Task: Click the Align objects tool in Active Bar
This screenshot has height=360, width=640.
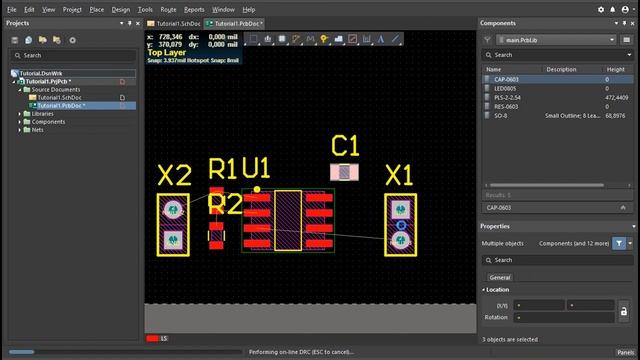Action: (268, 39)
